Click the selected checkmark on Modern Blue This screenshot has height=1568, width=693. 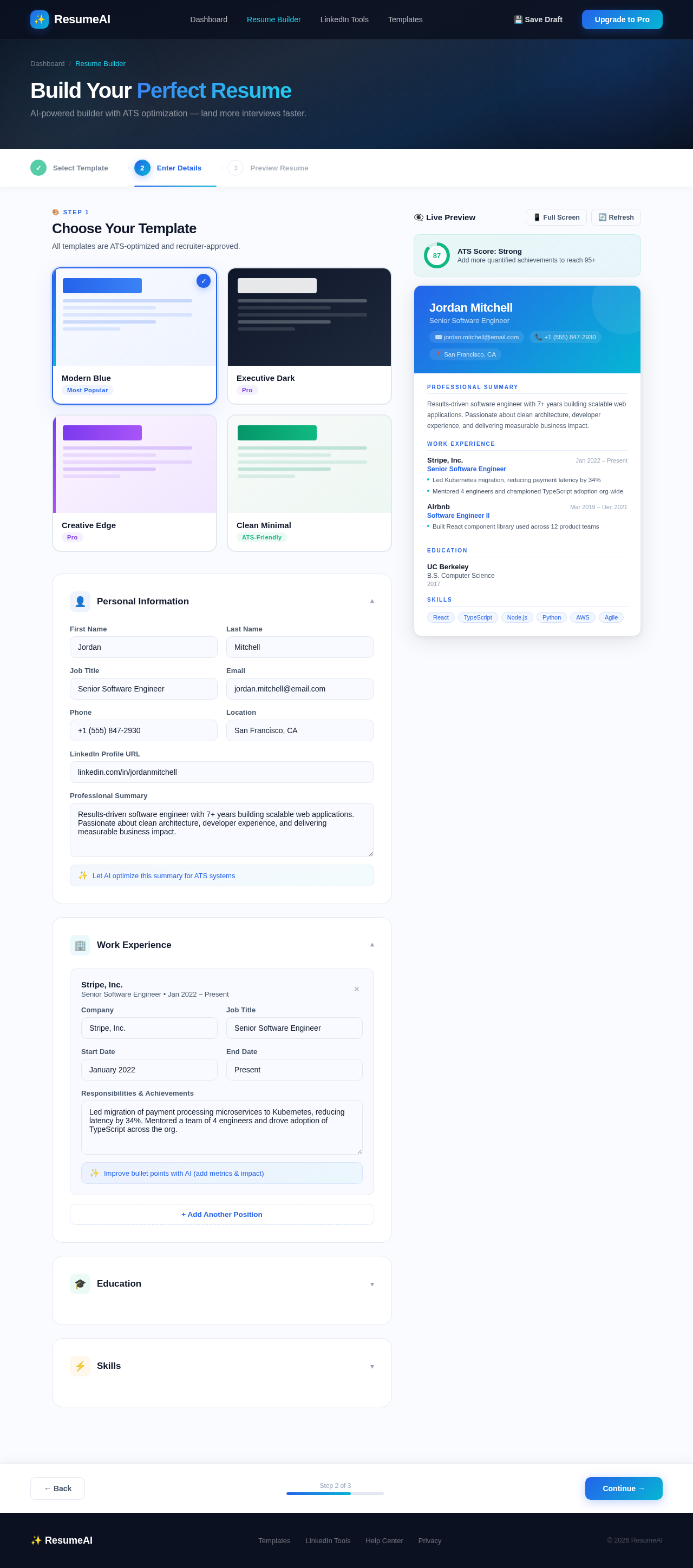point(204,281)
